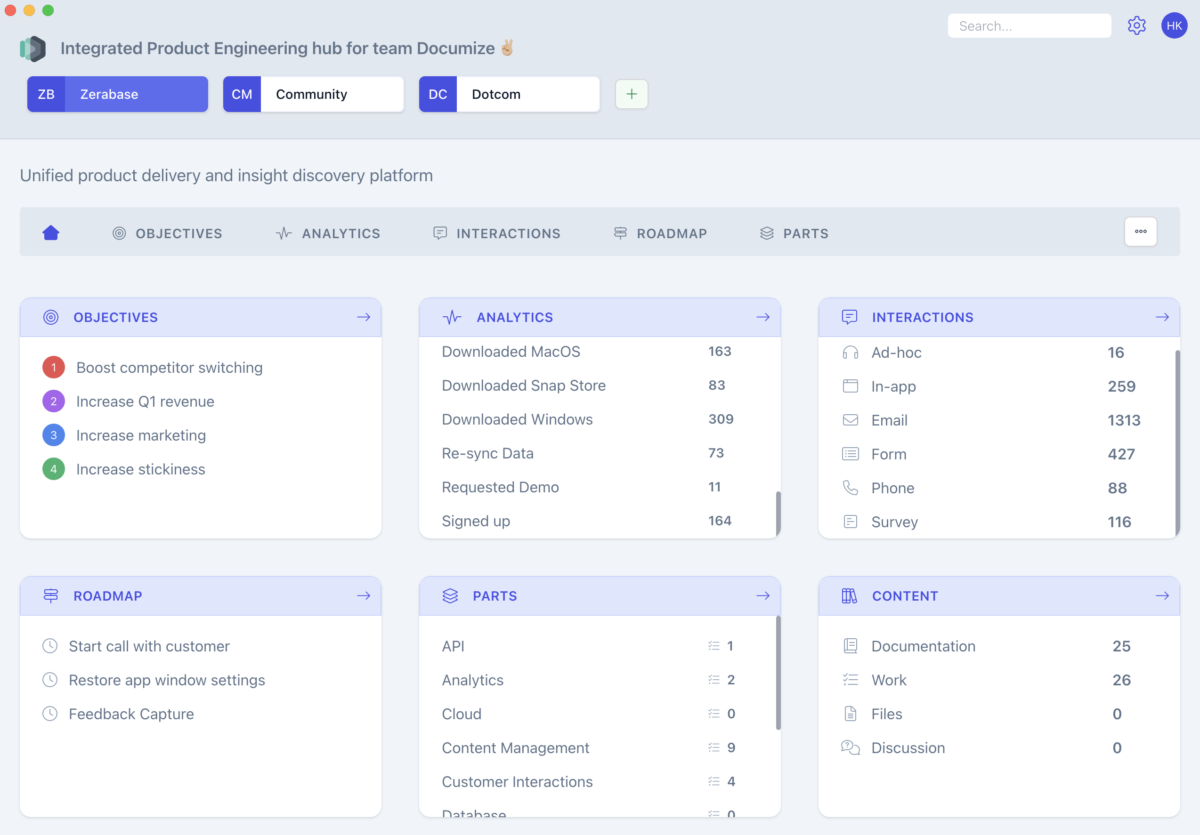Click the target icon on the Objectives panel
This screenshot has width=1200, height=835.
(51, 317)
